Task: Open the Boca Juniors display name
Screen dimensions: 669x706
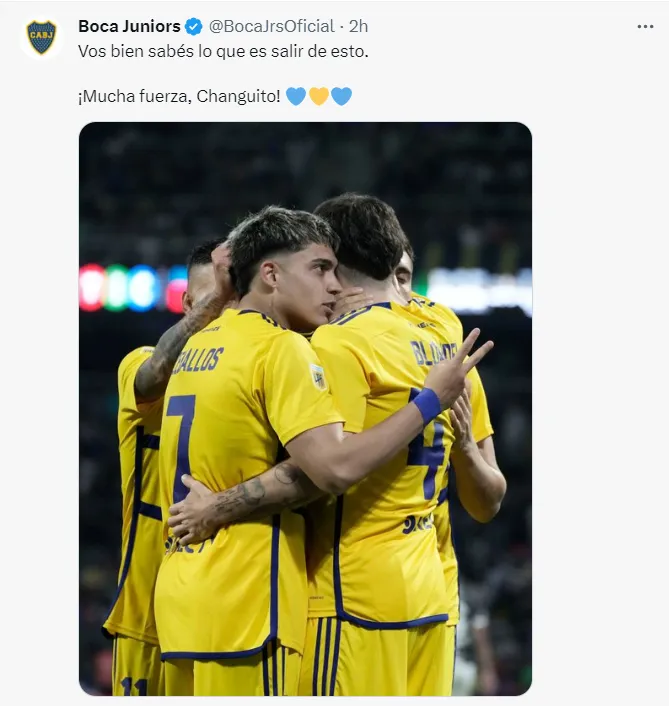Action: [129, 26]
